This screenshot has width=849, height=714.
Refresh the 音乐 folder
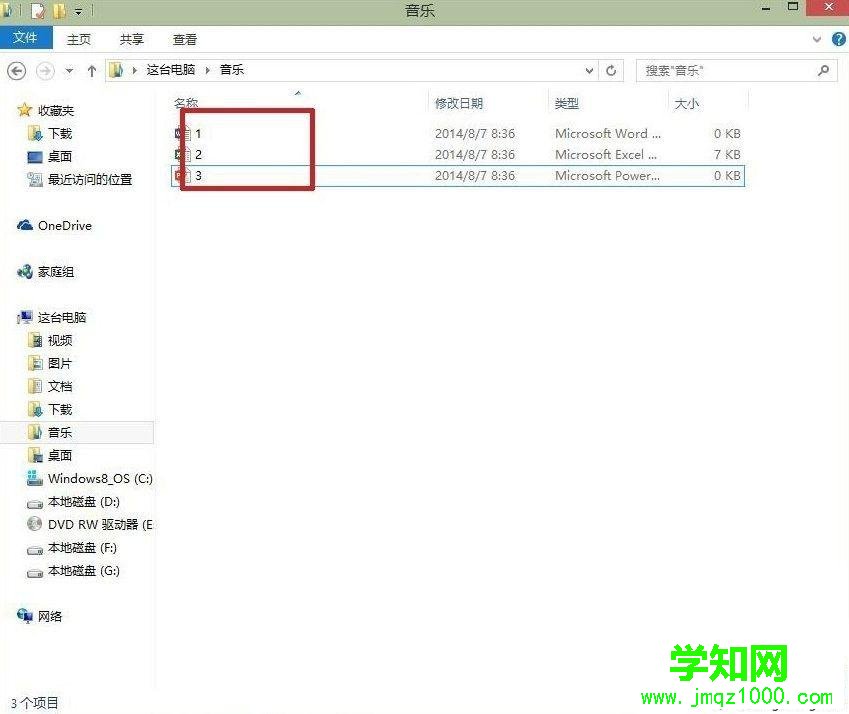click(611, 70)
